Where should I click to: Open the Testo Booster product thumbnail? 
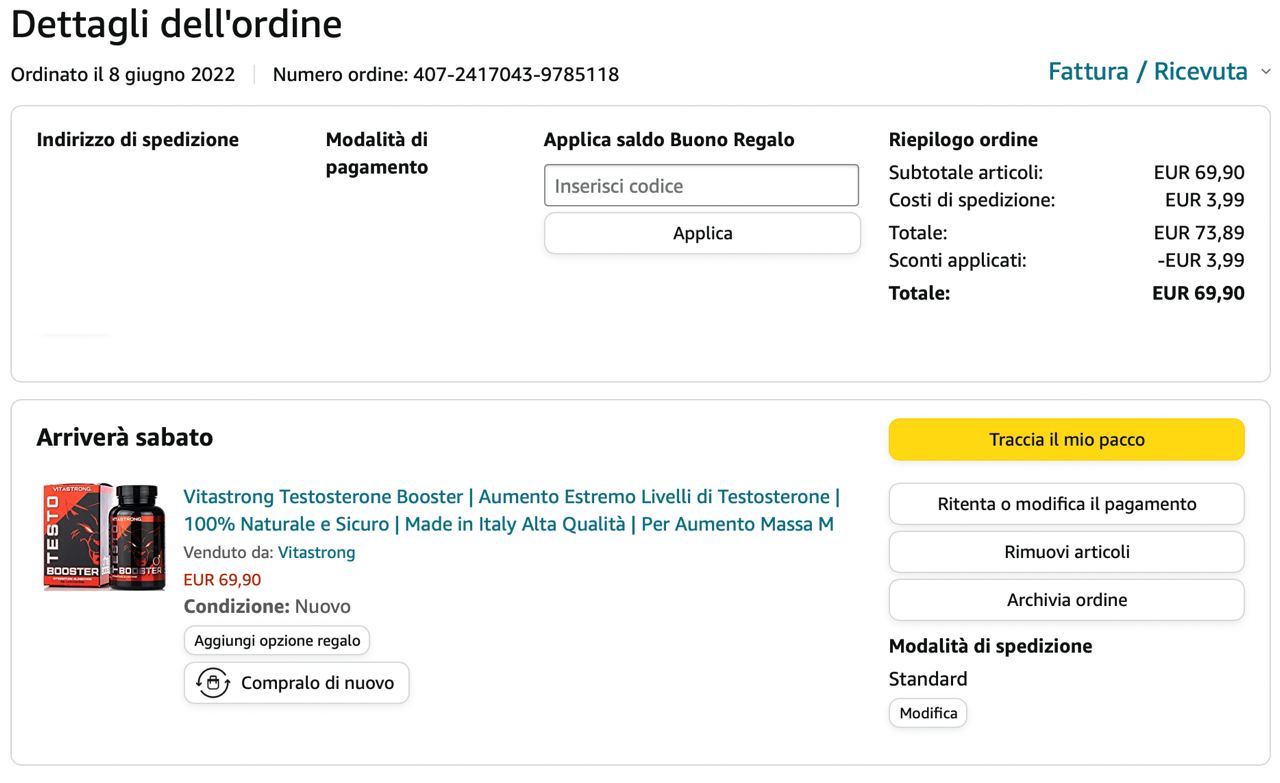tap(104, 537)
